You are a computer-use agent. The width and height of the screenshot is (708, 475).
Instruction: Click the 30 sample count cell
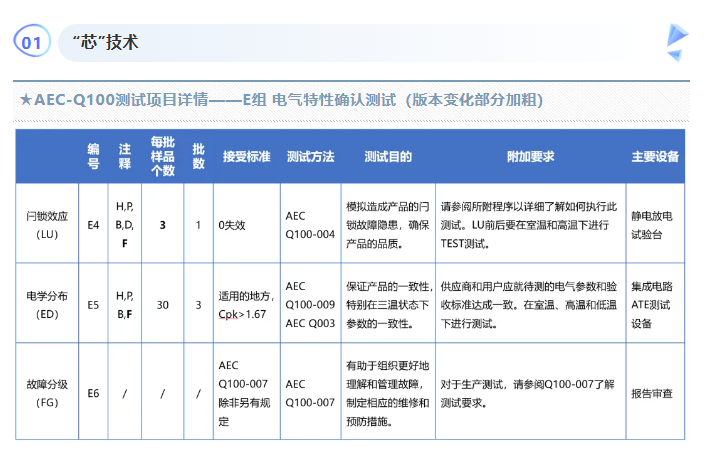pyautogui.click(x=163, y=305)
